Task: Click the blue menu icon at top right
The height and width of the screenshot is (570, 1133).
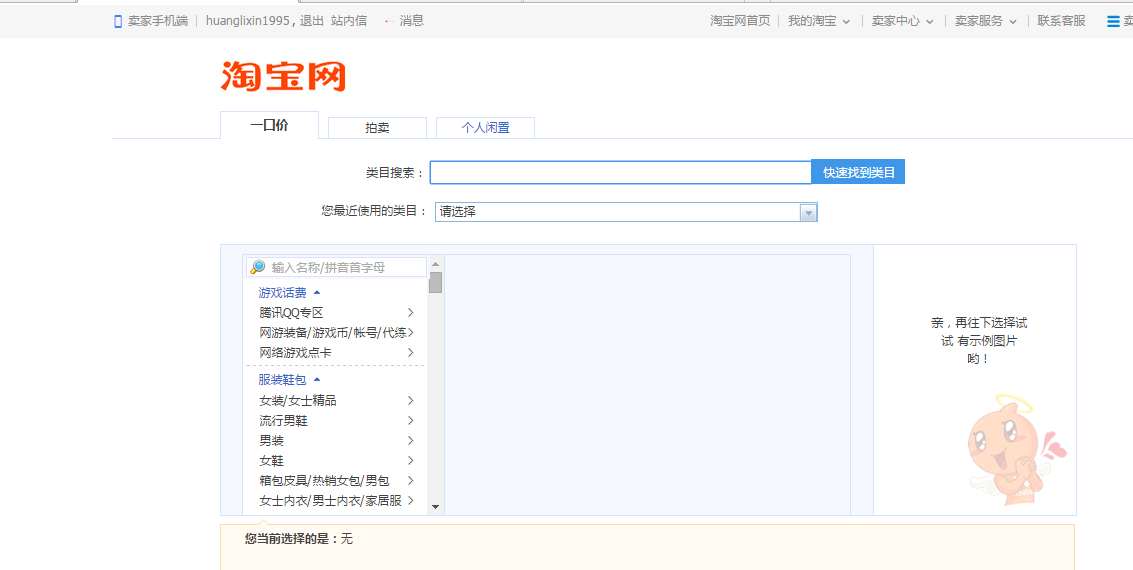Action: click(x=1113, y=21)
